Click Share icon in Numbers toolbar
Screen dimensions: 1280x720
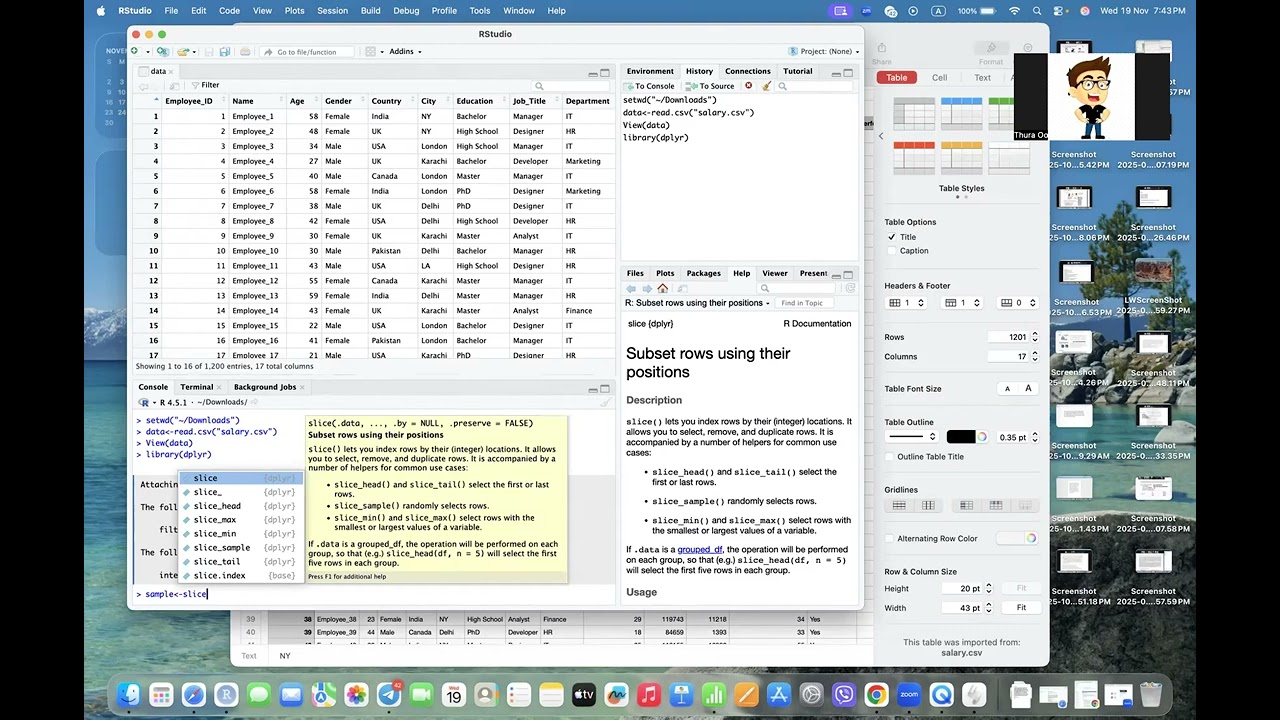pos(881,49)
